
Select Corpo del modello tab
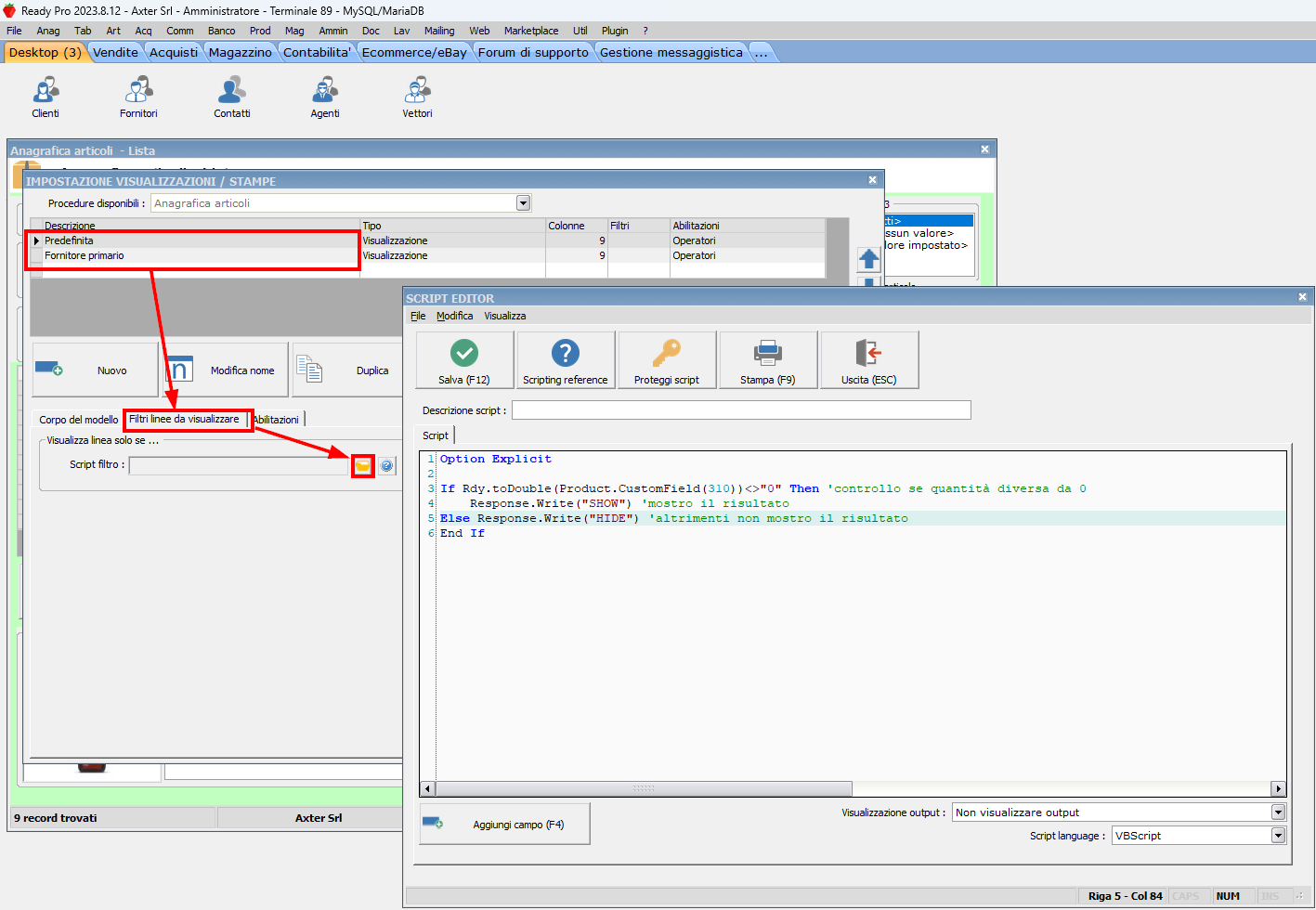click(78, 420)
